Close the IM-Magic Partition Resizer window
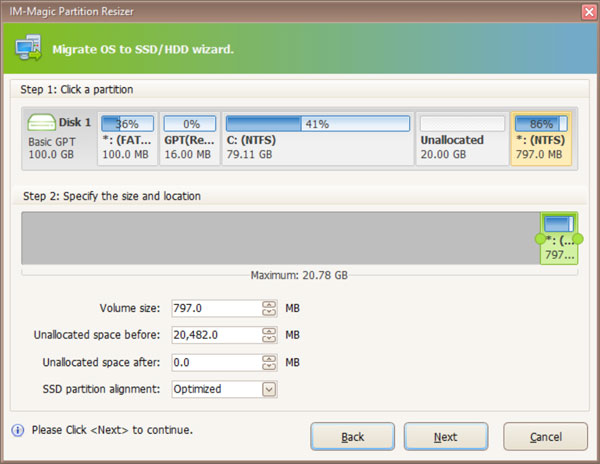The width and height of the screenshot is (600, 464). (589, 12)
